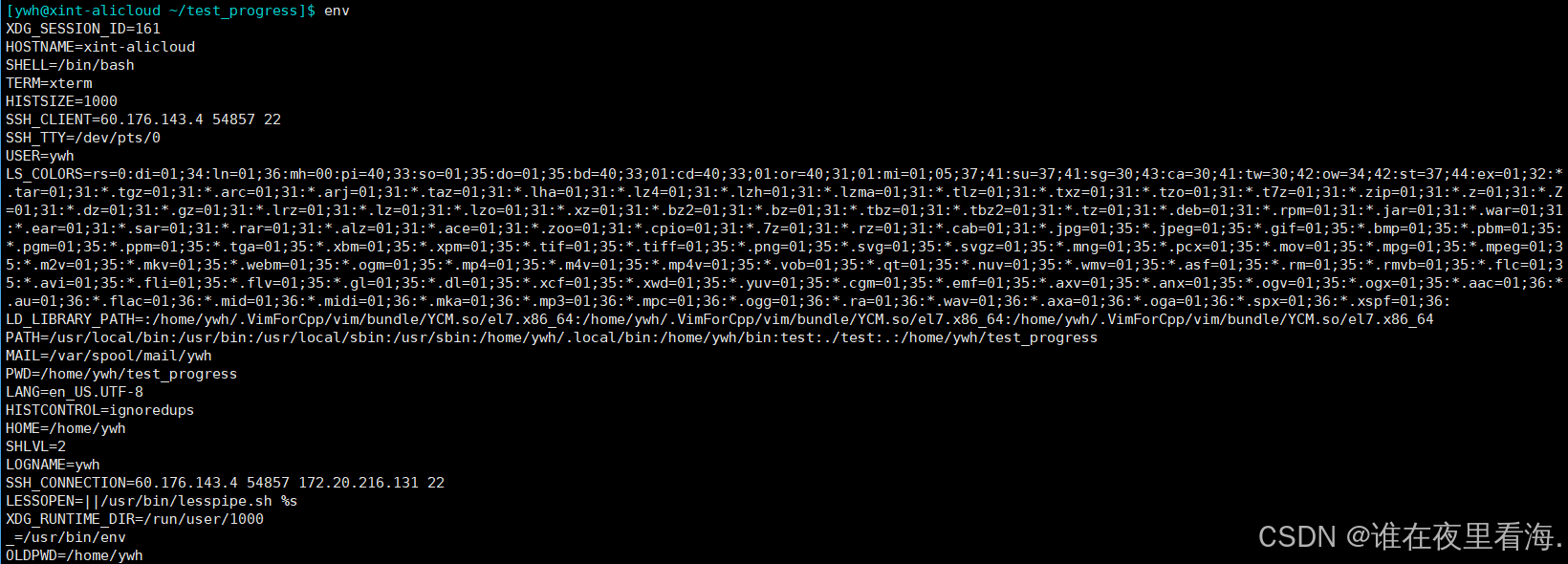
Task: Click the PATH=/usr/local/bin line
Action: click(552, 337)
